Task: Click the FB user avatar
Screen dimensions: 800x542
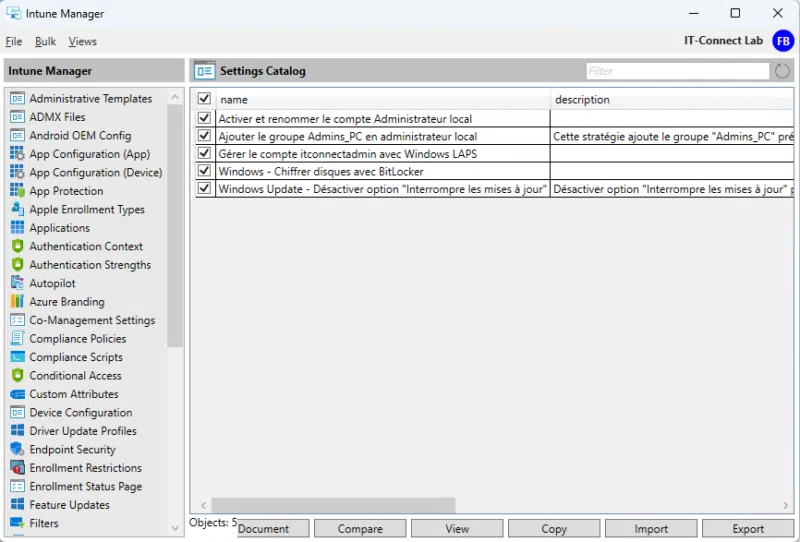Action: pos(783,41)
